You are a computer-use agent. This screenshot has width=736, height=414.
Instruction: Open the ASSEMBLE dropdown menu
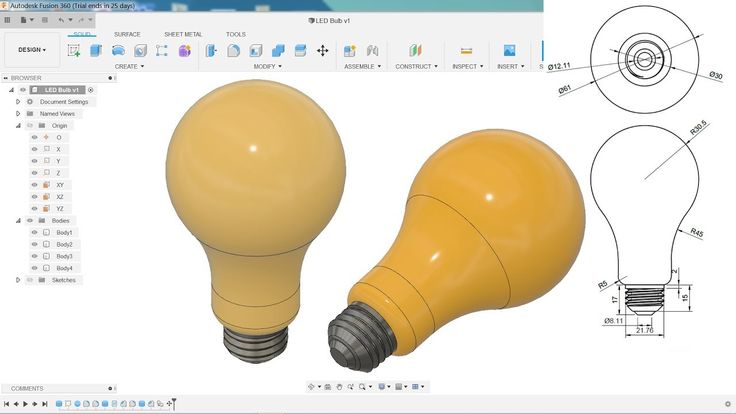(x=362, y=67)
